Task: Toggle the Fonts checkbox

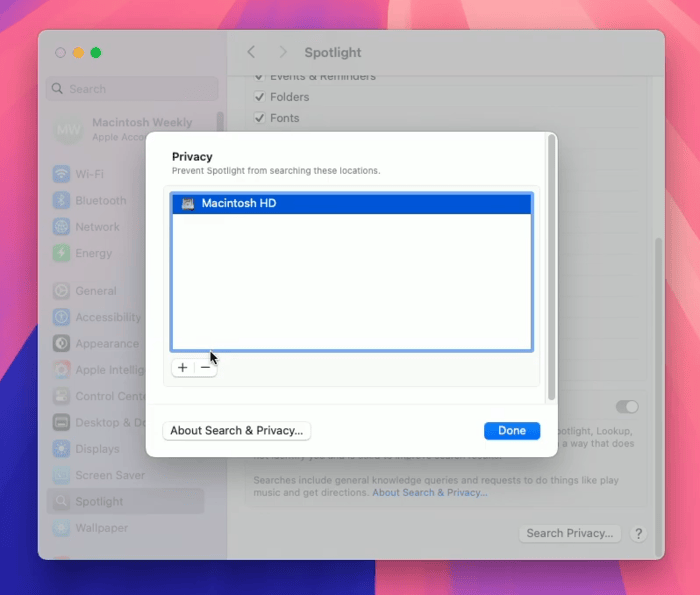Action: coord(259,118)
